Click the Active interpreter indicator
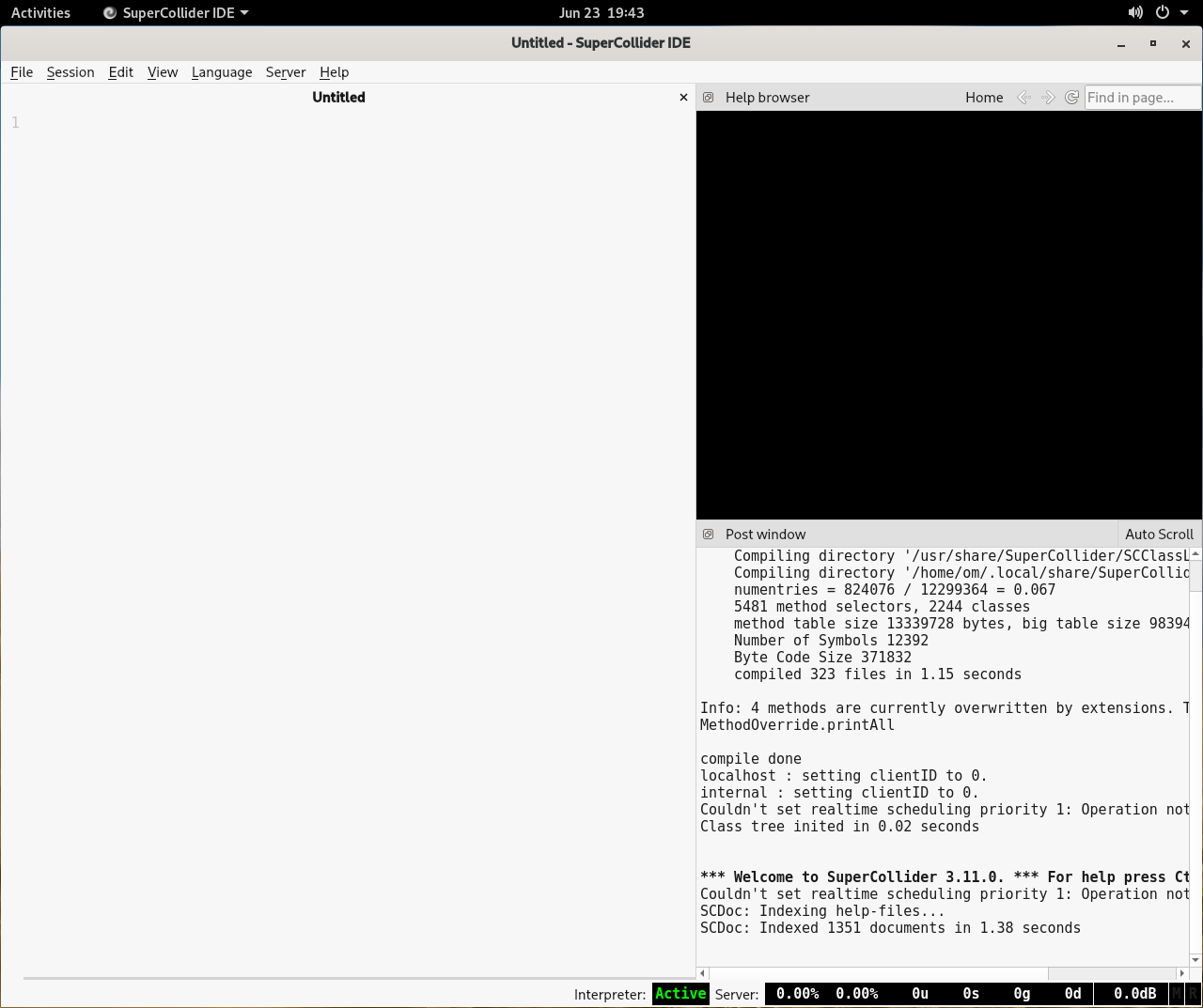1203x1008 pixels. coord(680,993)
